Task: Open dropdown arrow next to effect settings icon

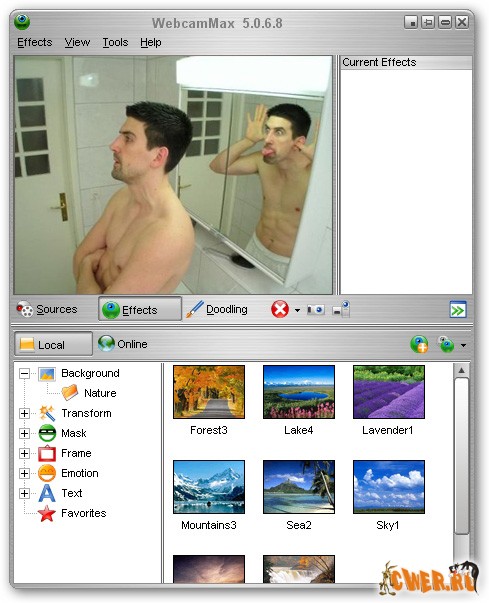Action: (x=463, y=345)
